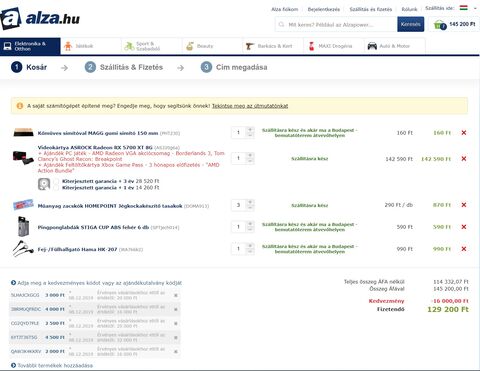Remove MAGG gumi simító with red X
The width and height of the screenshot is (480, 371).
(x=464, y=133)
